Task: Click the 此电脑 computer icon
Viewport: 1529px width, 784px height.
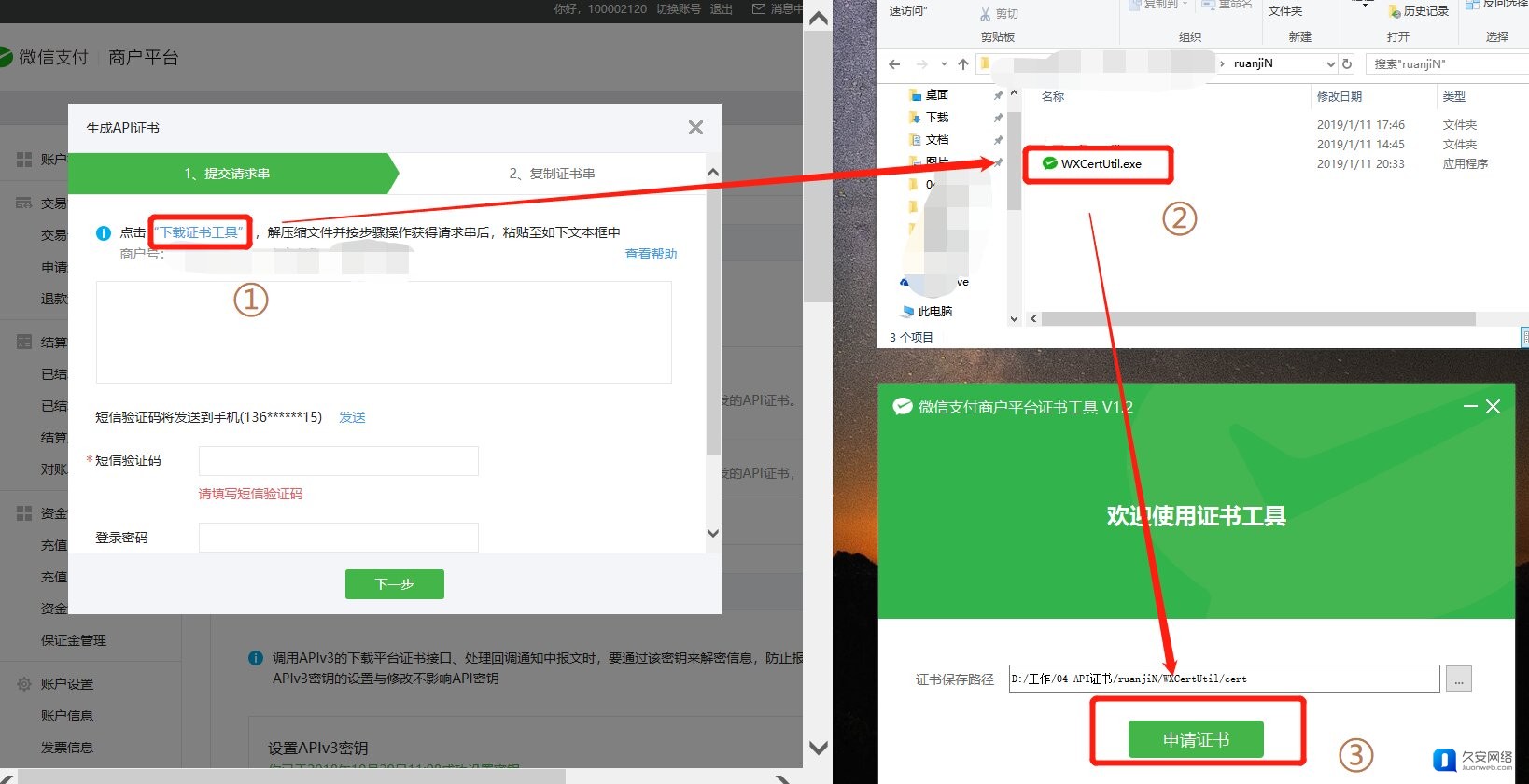Action: pos(908,311)
